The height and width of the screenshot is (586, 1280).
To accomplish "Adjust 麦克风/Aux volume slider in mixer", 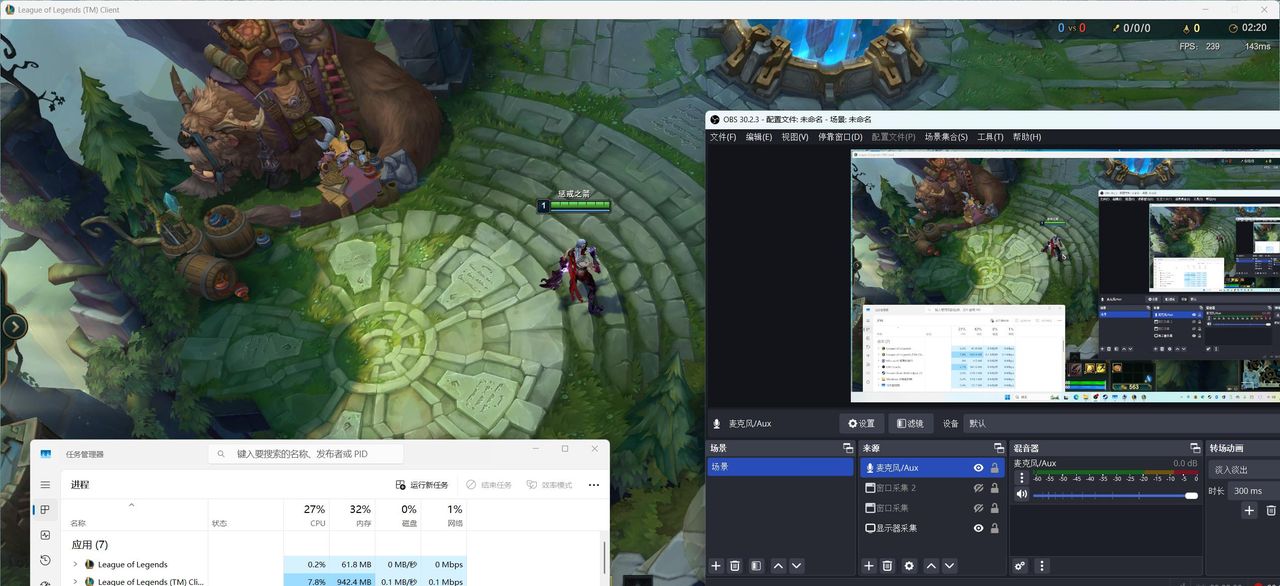I will point(1115,495).
